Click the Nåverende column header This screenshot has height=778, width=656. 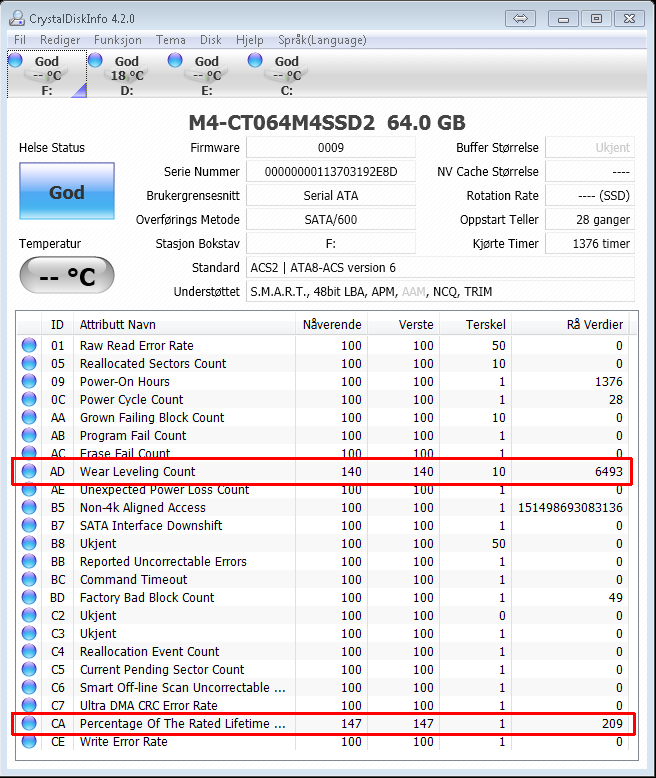331,324
